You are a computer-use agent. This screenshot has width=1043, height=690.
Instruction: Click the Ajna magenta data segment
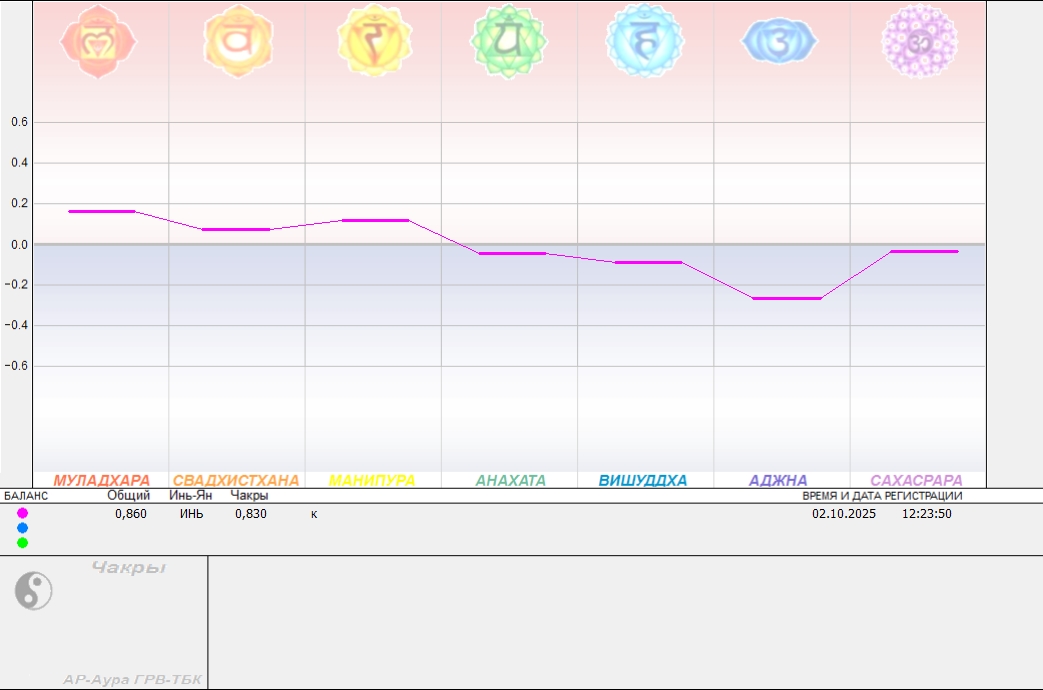(x=787, y=298)
